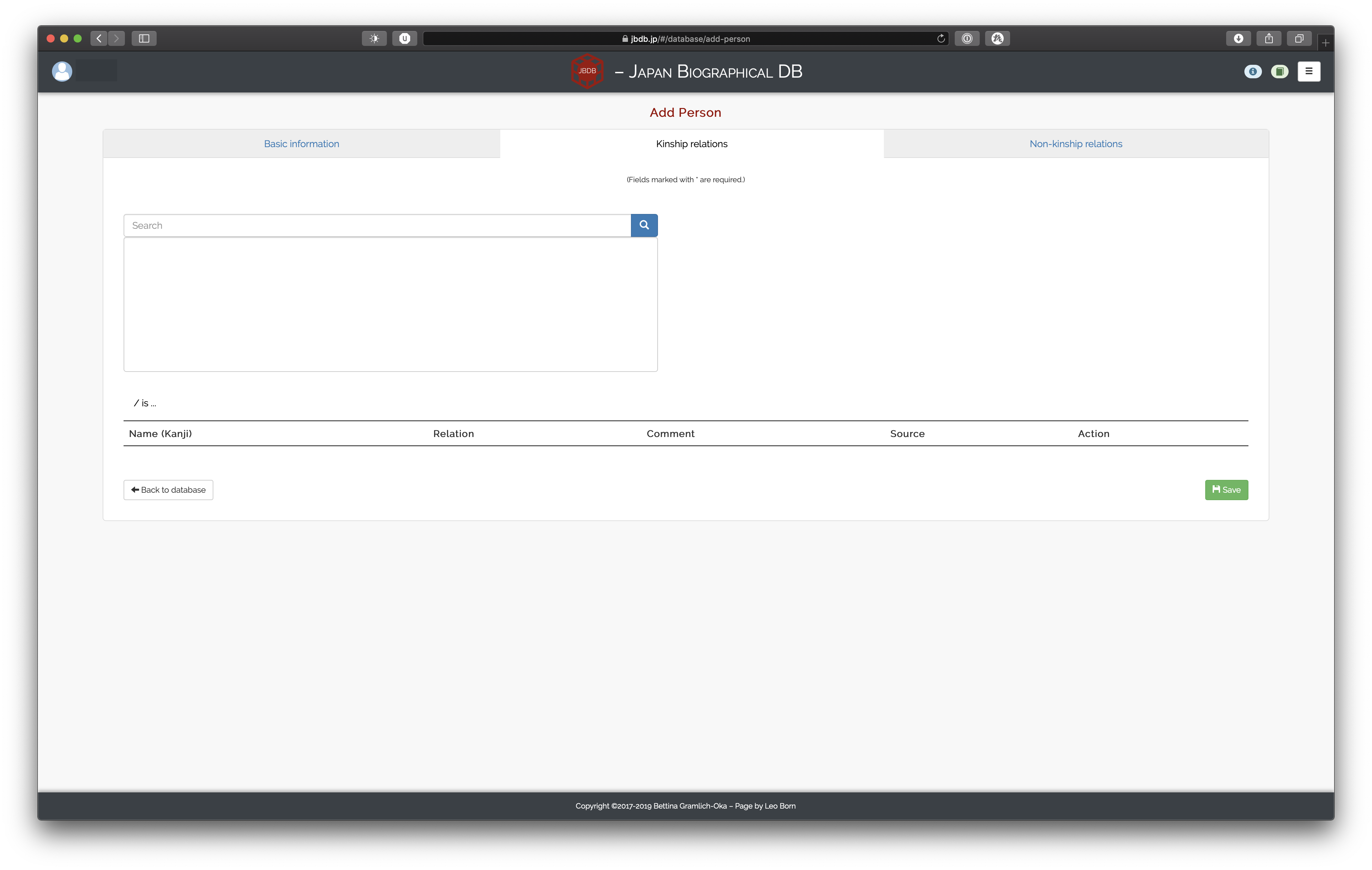
Task: Click the empty search results box
Action: (x=390, y=305)
